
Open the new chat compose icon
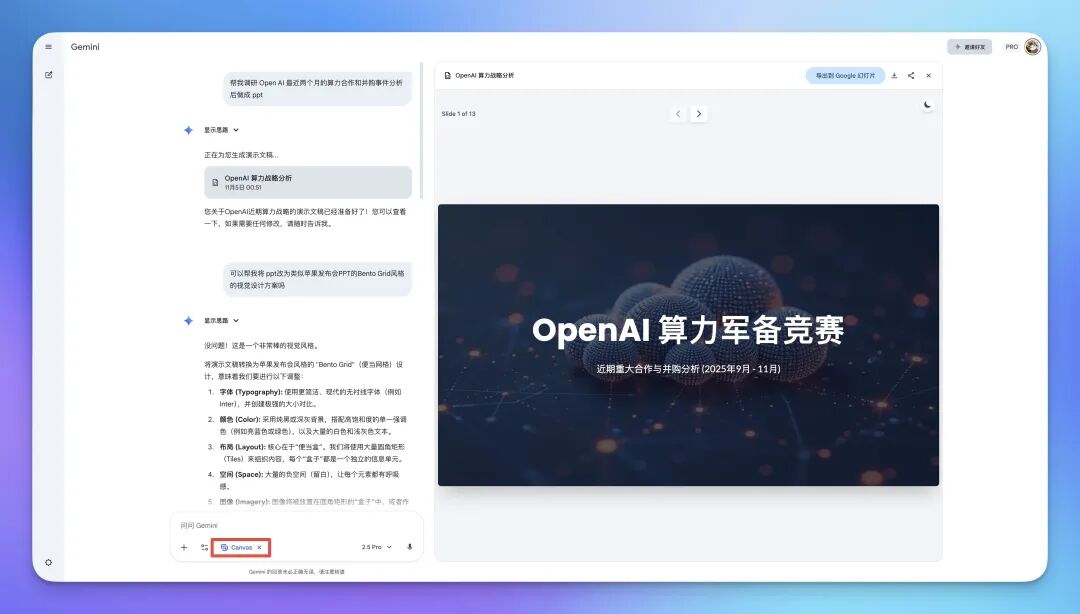click(x=48, y=74)
